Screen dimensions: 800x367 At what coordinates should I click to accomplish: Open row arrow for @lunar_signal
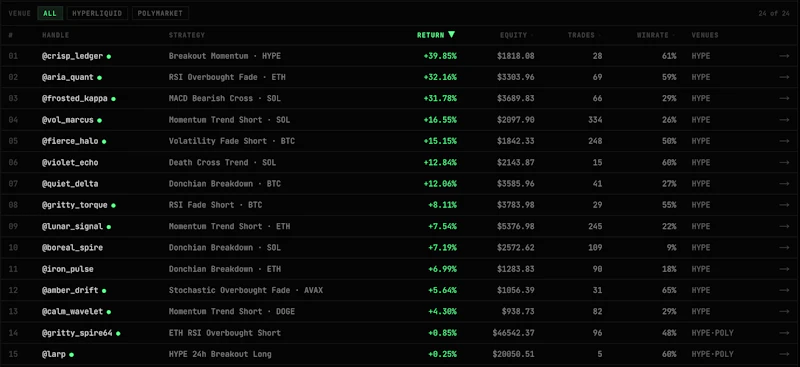pos(784,226)
